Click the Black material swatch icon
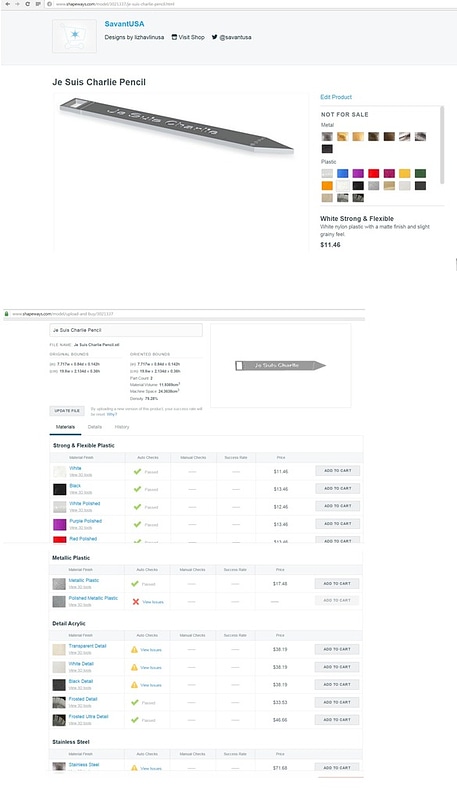457x800 pixels. [x=60, y=489]
